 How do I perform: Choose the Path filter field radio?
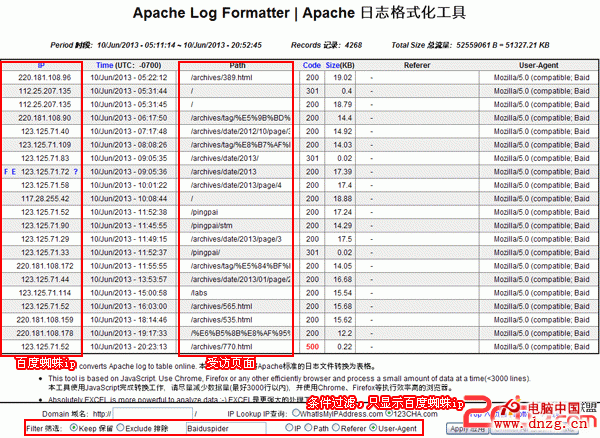tap(308, 428)
